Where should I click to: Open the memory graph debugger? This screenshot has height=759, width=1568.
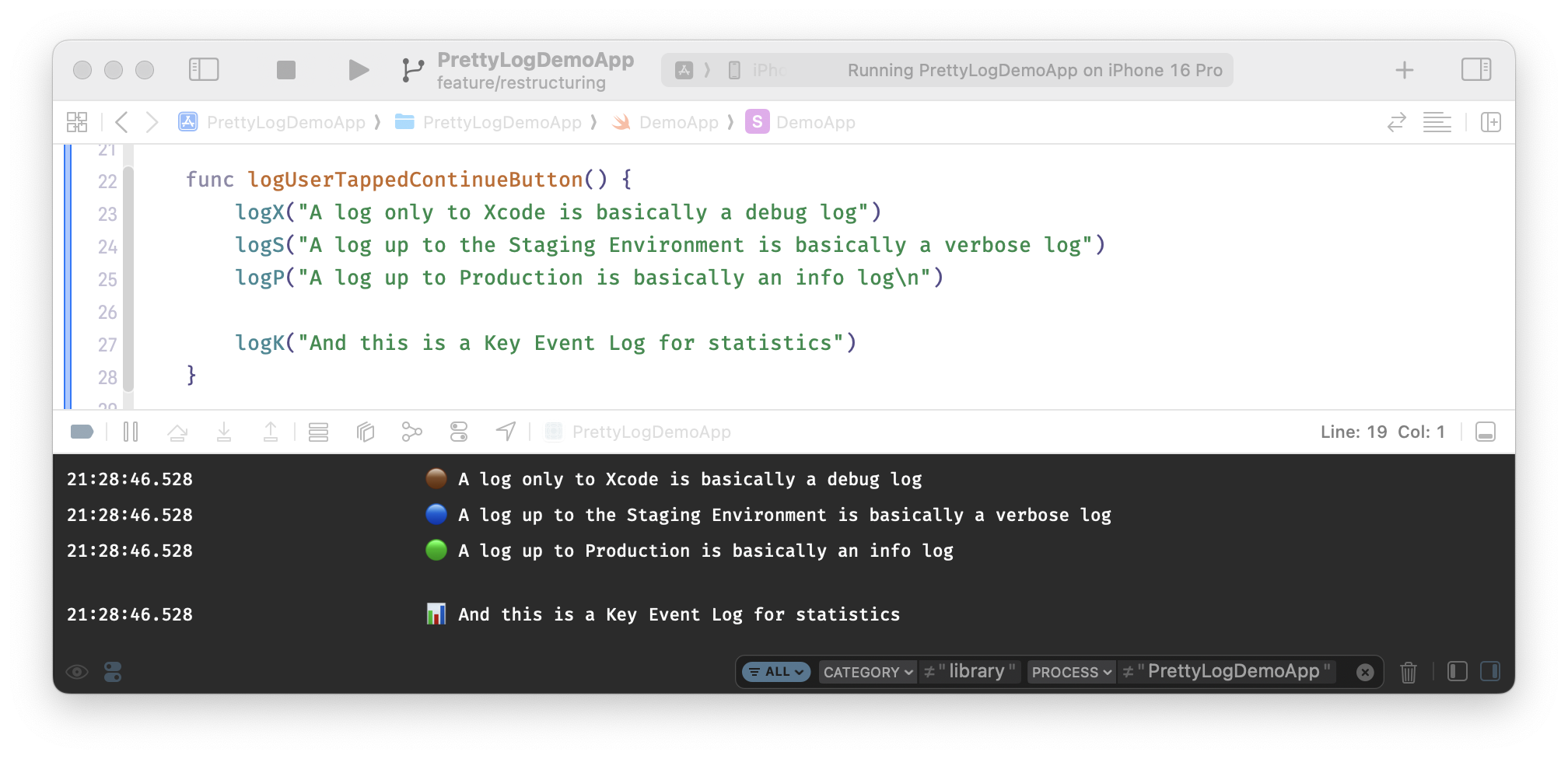(412, 432)
